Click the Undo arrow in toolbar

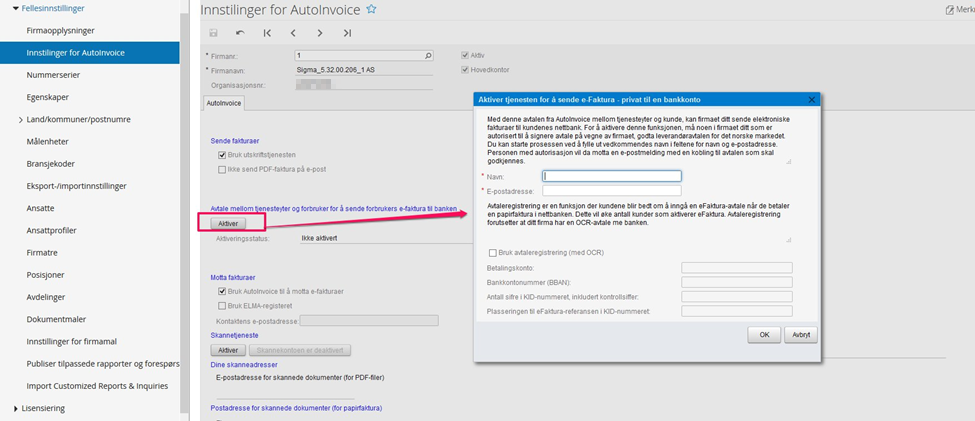(x=240, y=34)
